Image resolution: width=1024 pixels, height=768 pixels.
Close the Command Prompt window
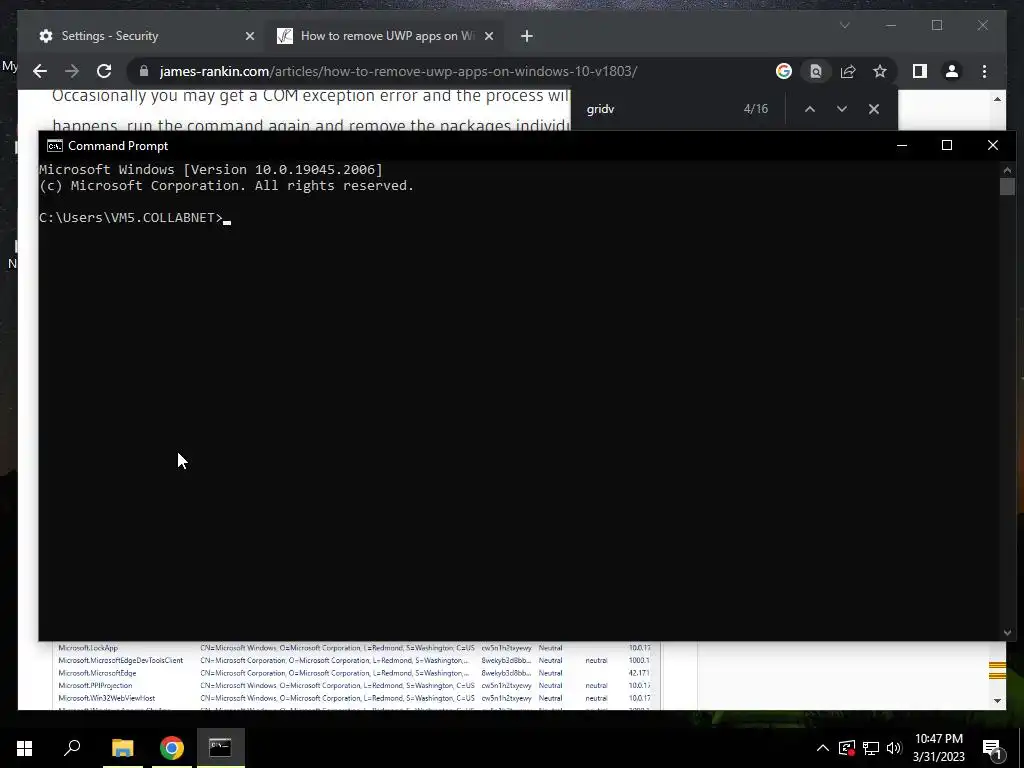click(x=993, y=145)
